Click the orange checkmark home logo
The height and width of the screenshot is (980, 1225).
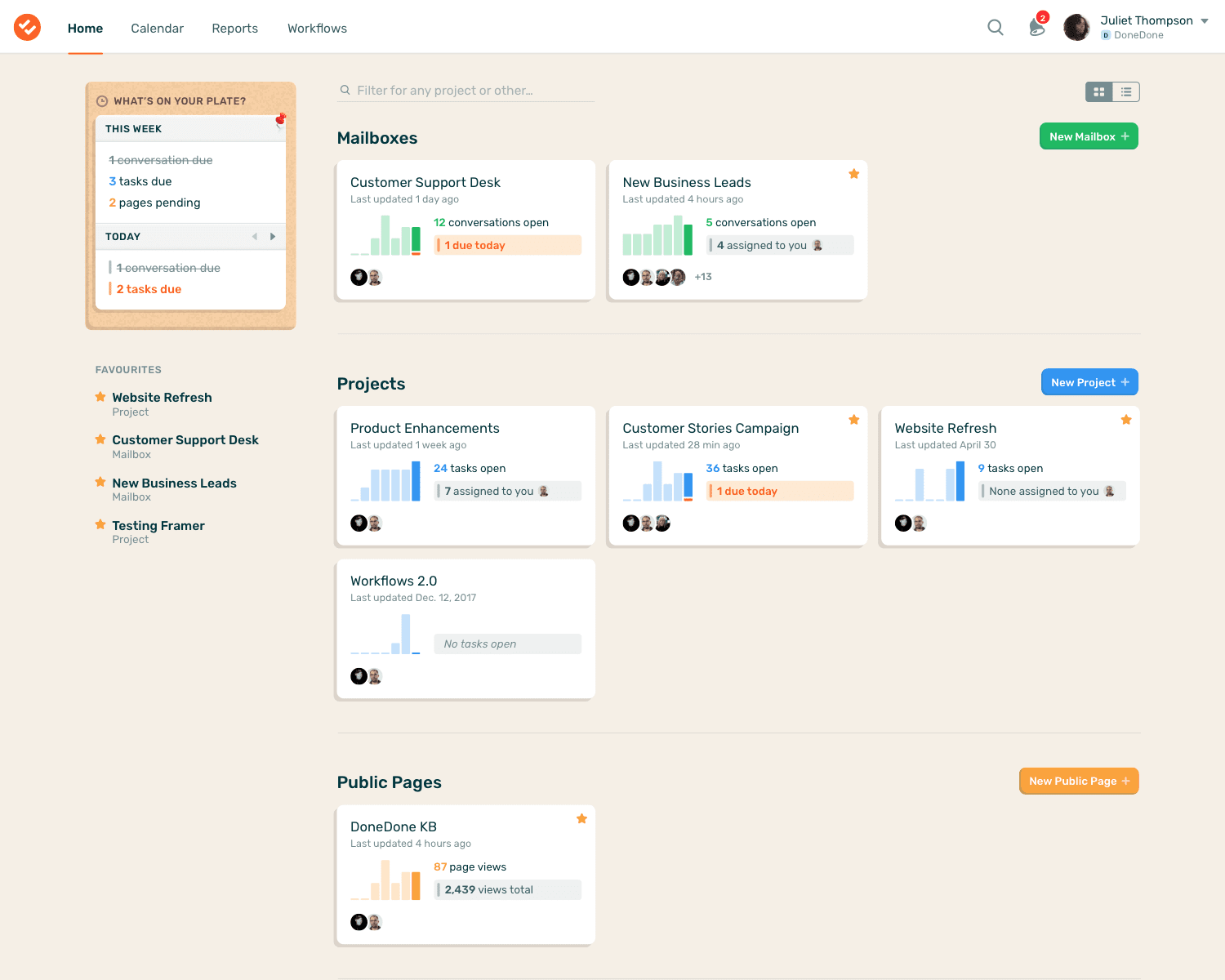[27, 26]
